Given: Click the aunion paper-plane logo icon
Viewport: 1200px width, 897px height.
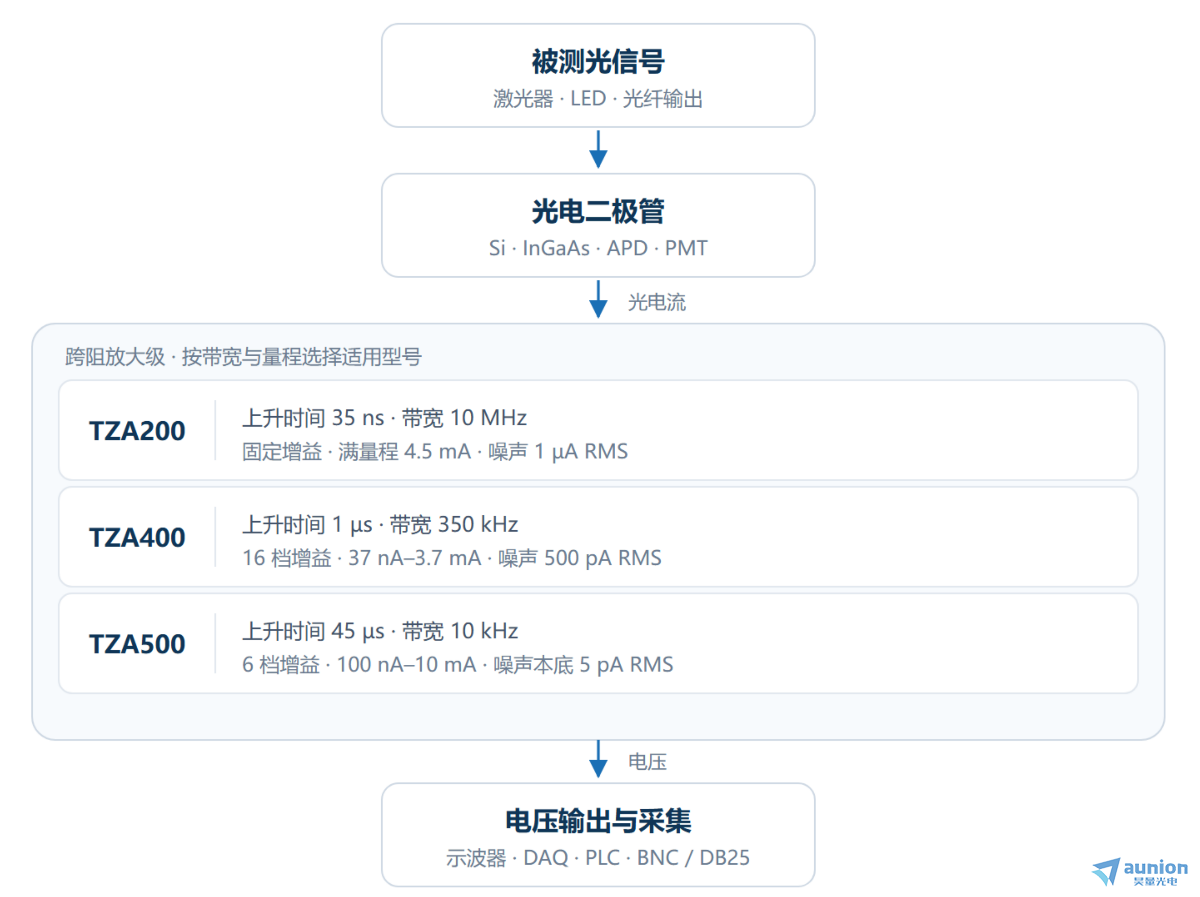Looking at the screenshot, I should point(1106,872).
